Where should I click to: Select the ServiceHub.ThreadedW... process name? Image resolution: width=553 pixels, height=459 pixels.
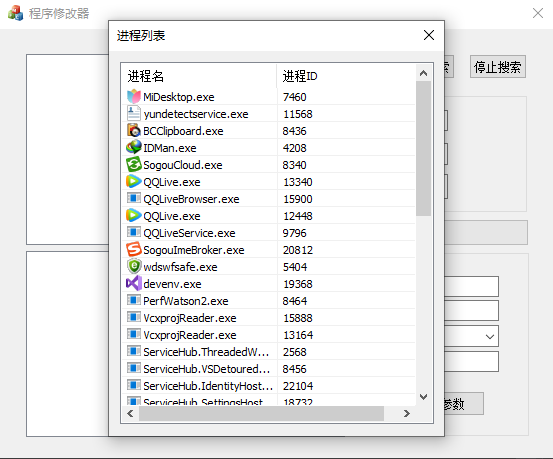coord(206,352)
